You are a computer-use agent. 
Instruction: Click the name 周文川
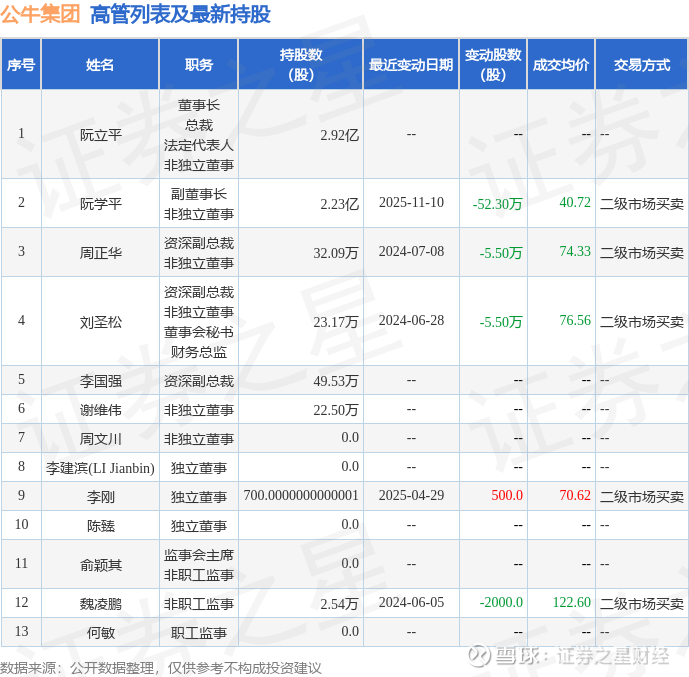(101, 439)
